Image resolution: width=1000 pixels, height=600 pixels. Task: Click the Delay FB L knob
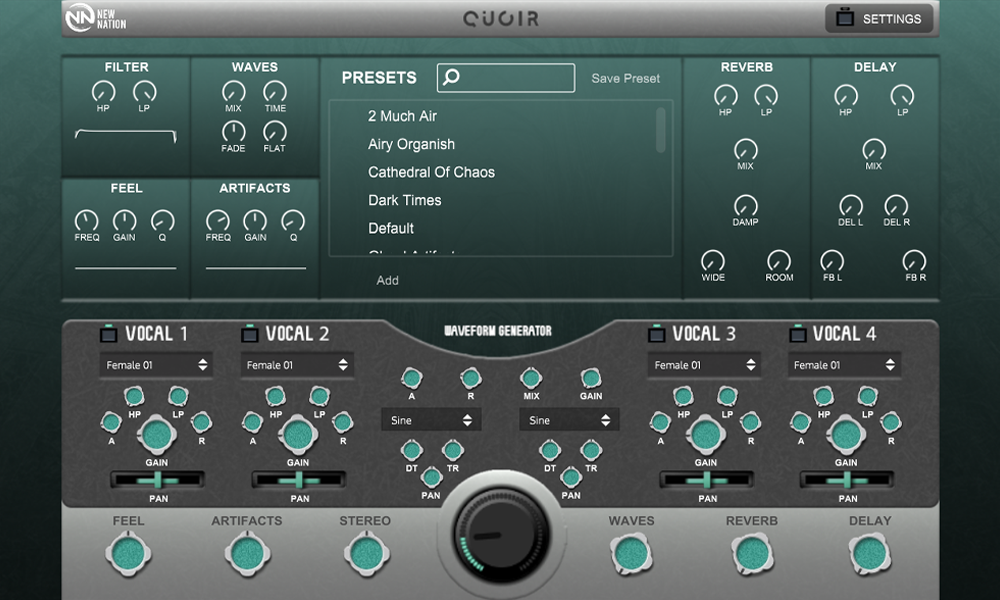point(832,261)
